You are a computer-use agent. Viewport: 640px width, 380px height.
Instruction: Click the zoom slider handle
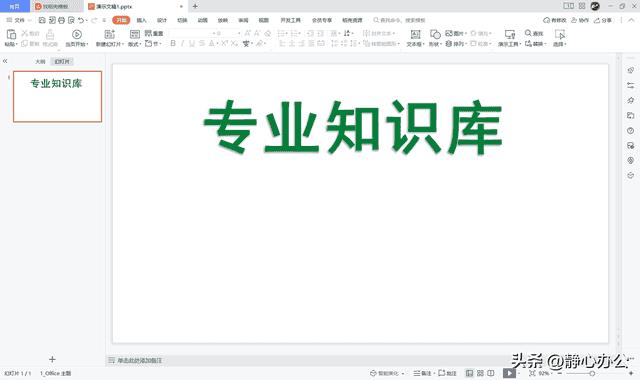pyautogui.click(x=592, y=373)
